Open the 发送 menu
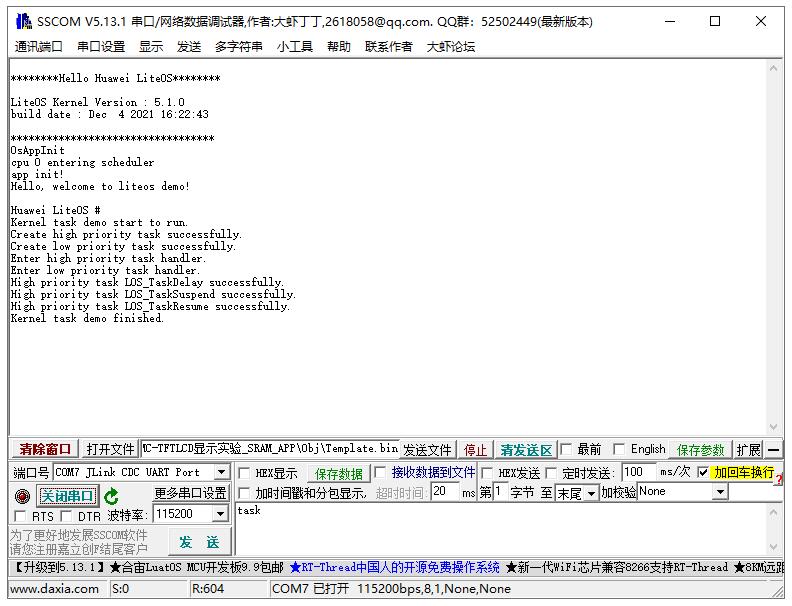Viewport: 792px width, 606px height. click(189, 46)
